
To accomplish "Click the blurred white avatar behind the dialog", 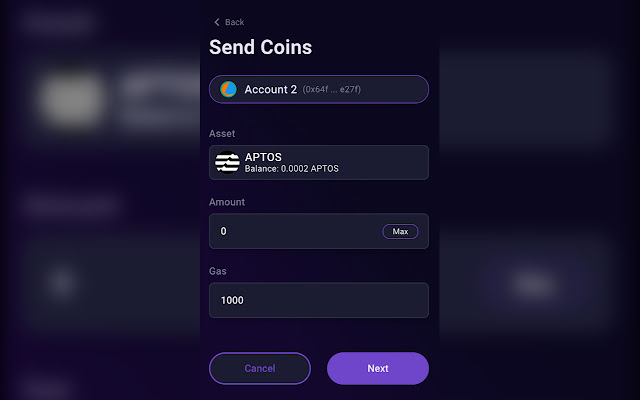I will 72,100.
